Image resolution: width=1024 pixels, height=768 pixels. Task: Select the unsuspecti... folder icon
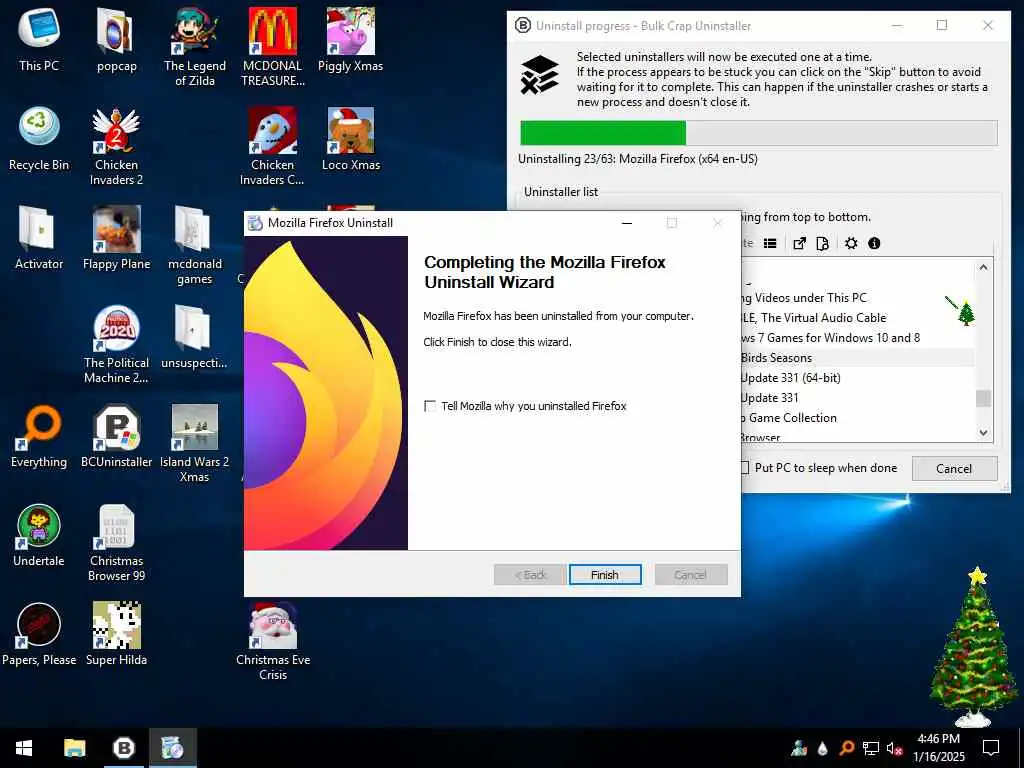point(194,337)
